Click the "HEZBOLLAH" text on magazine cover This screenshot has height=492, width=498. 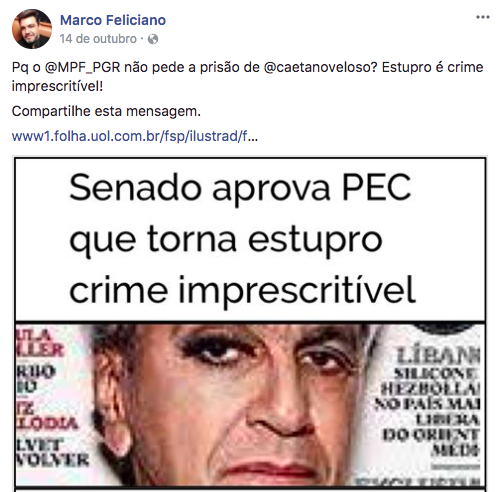pyautogui.click(x=431, y=388)
